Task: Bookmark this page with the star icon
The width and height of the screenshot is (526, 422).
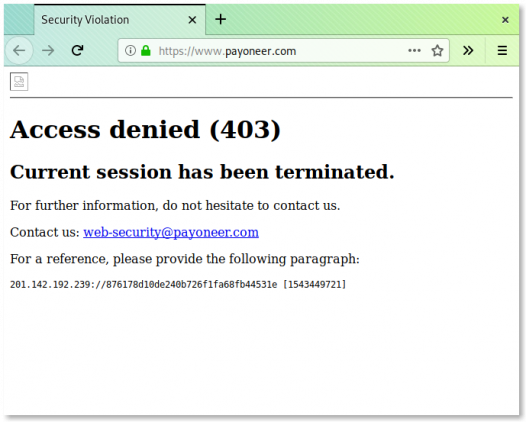Action: point(437,51)
